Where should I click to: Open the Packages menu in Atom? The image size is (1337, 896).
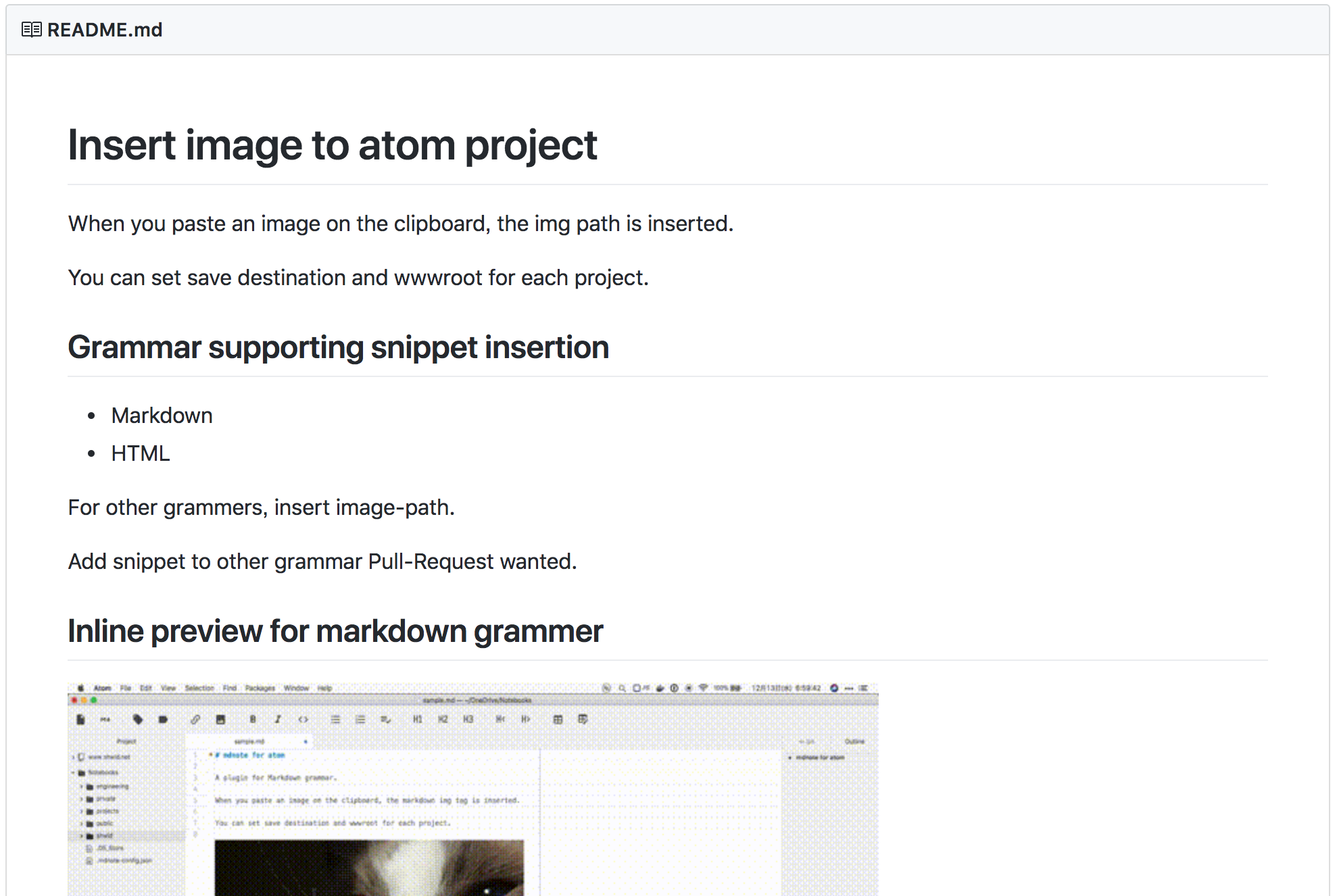click(x=260, y=689)
